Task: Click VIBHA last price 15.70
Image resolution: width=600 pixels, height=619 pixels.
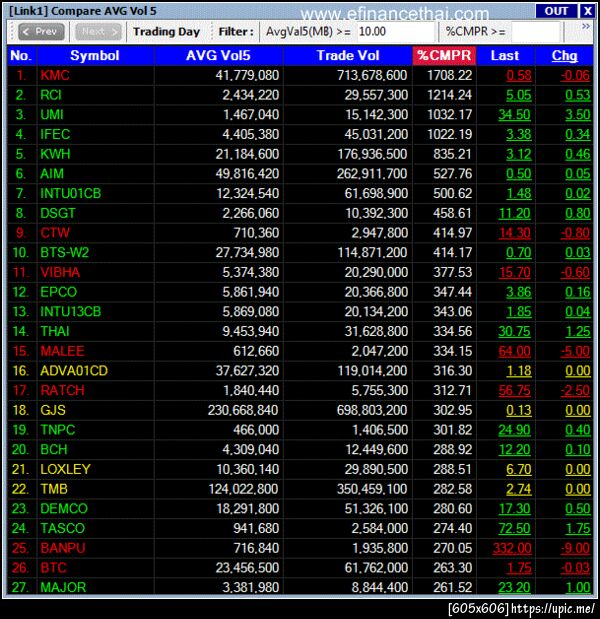Action: 515,272
